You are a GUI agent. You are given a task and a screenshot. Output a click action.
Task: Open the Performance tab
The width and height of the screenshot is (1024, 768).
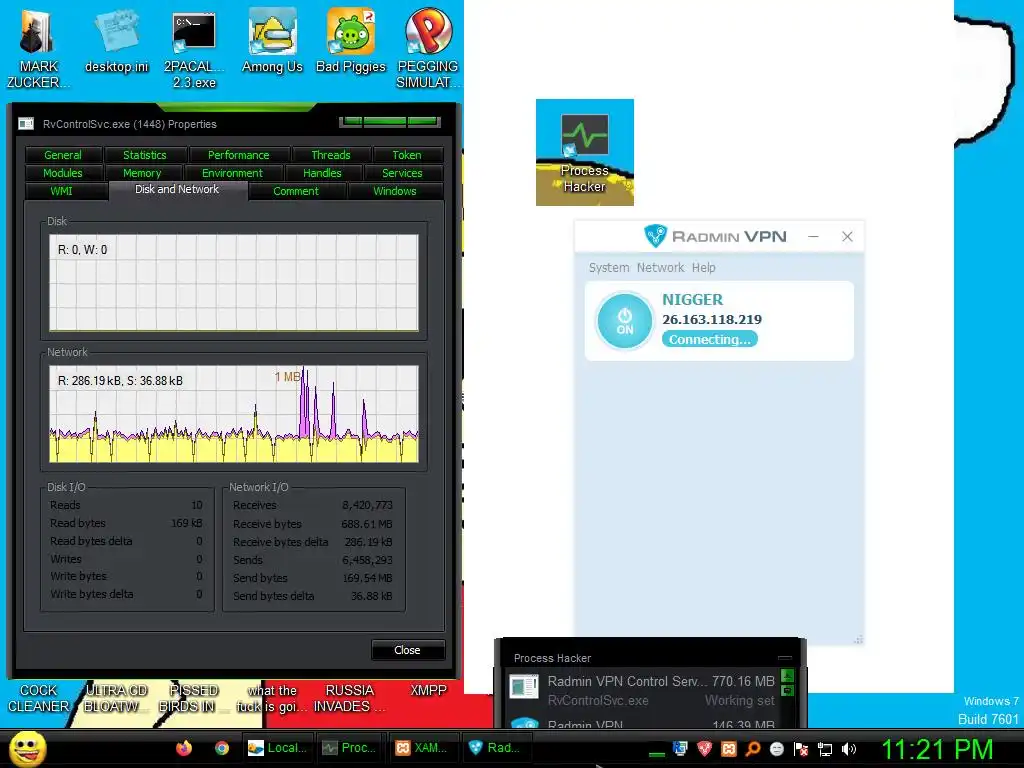[x=238, y=155]
